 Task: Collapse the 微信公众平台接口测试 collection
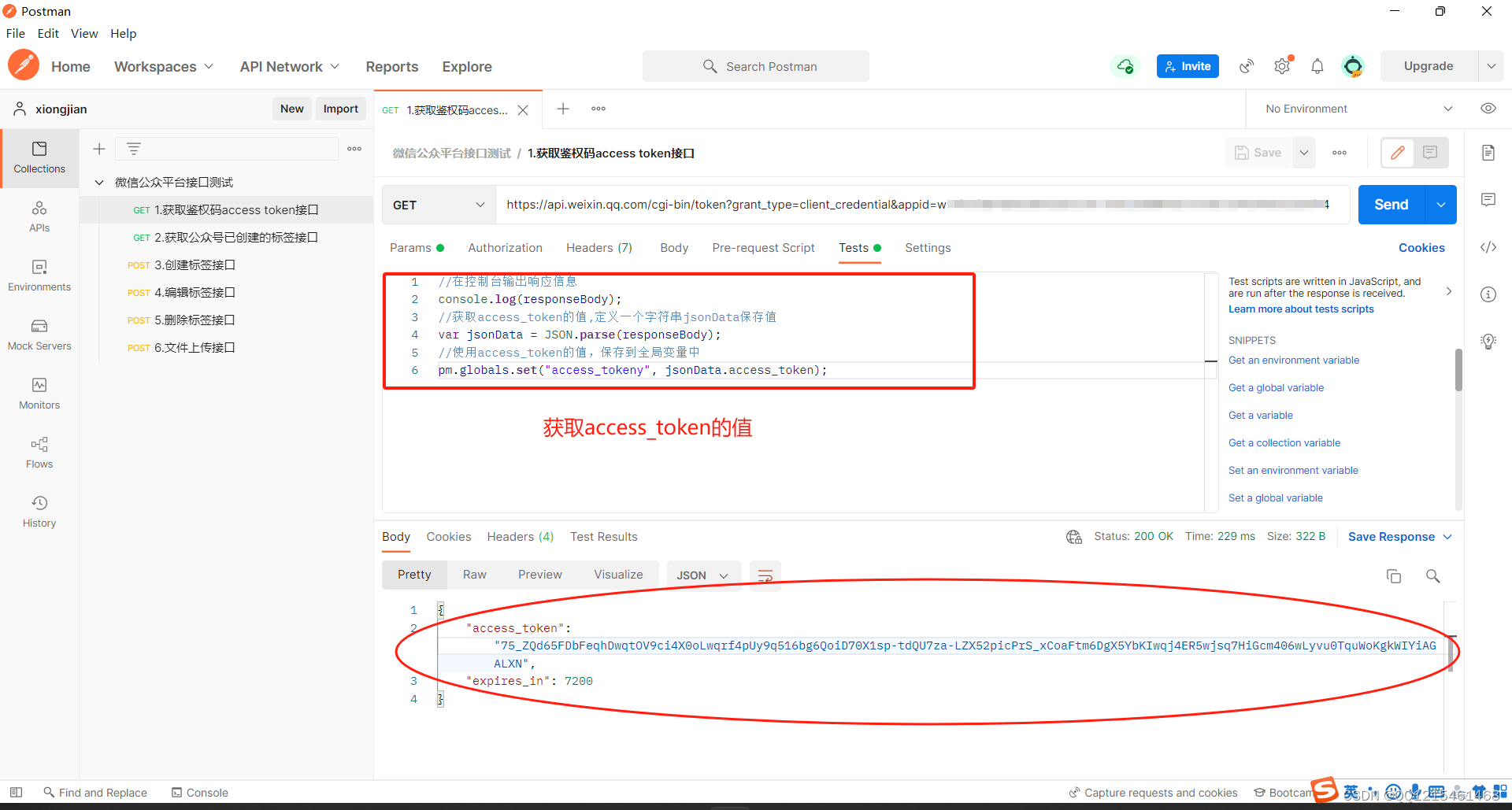pos(99,183)
